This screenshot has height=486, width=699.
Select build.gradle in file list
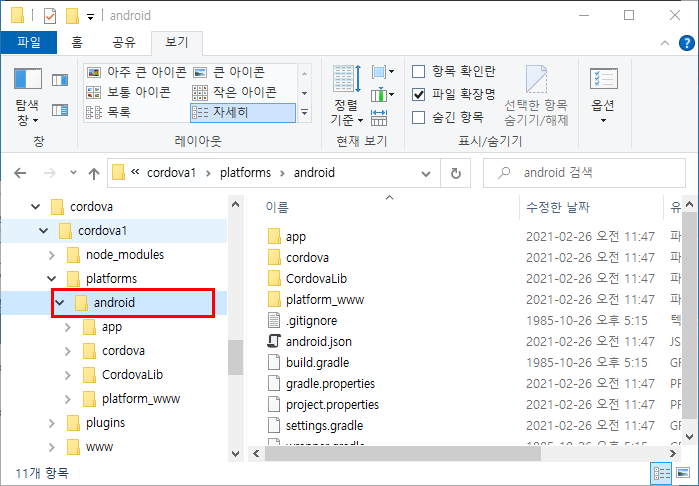coord(317,362)
